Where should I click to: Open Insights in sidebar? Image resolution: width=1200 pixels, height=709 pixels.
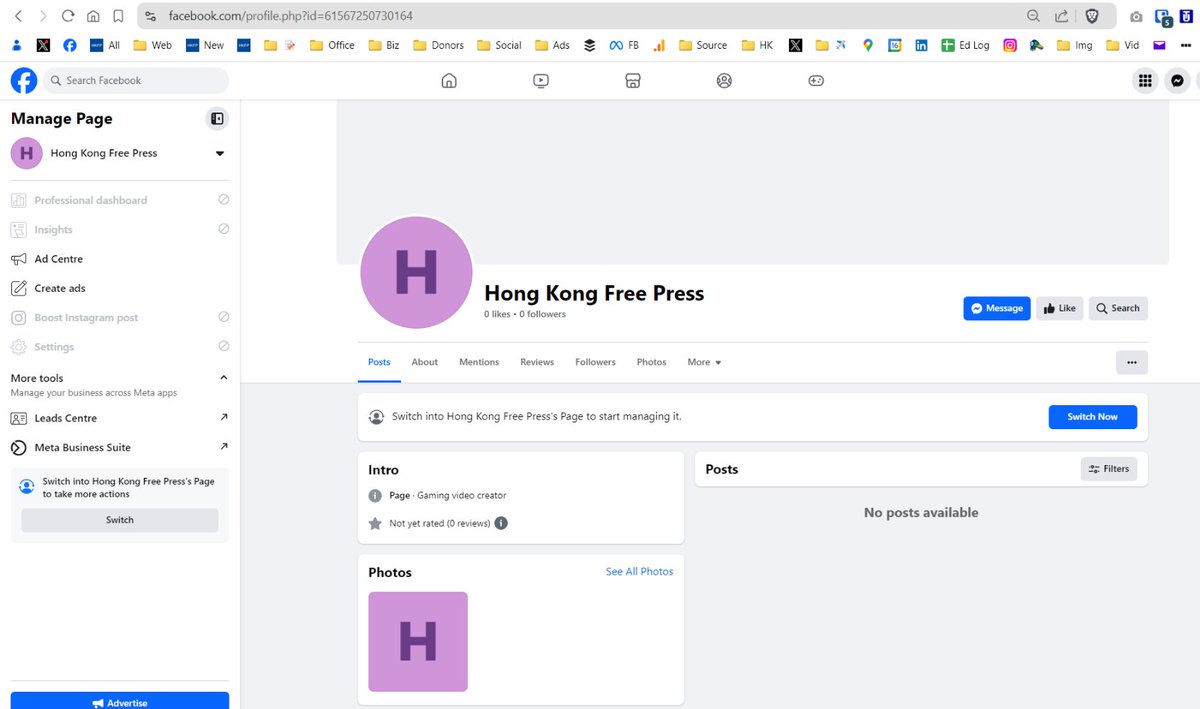(120, 229)
